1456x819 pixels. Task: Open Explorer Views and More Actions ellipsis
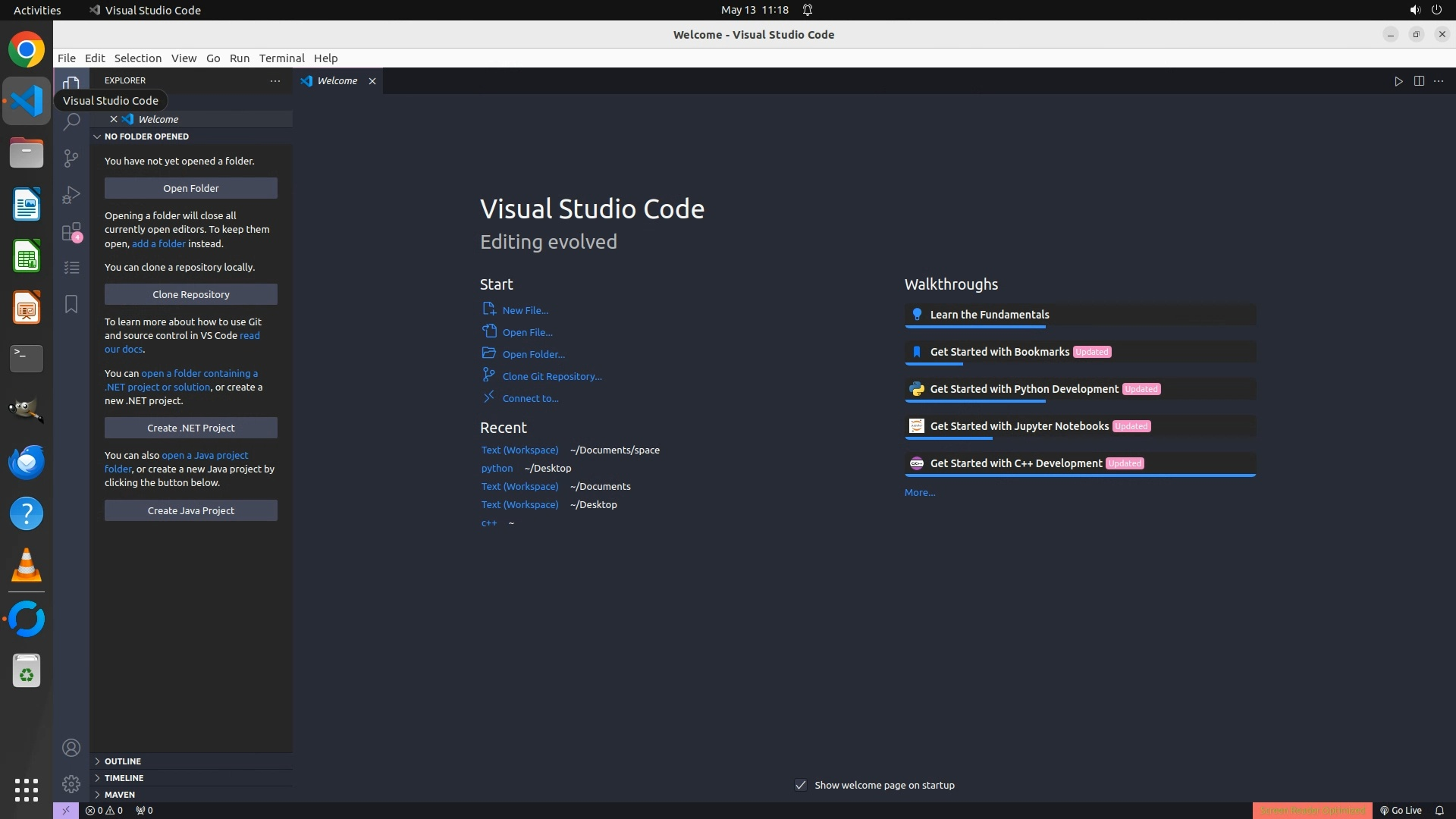coord(275,80)
